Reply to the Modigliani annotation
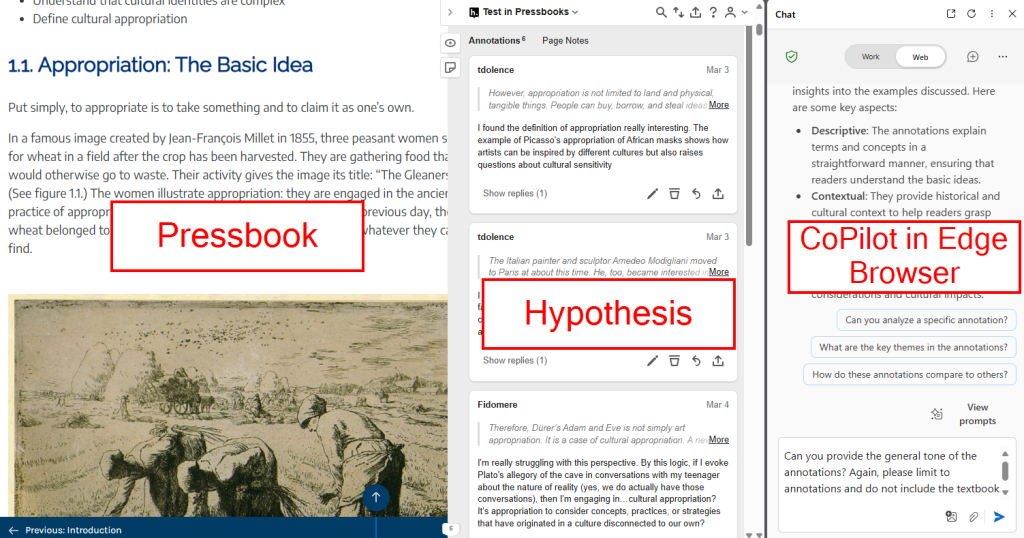 coord(696,361)
